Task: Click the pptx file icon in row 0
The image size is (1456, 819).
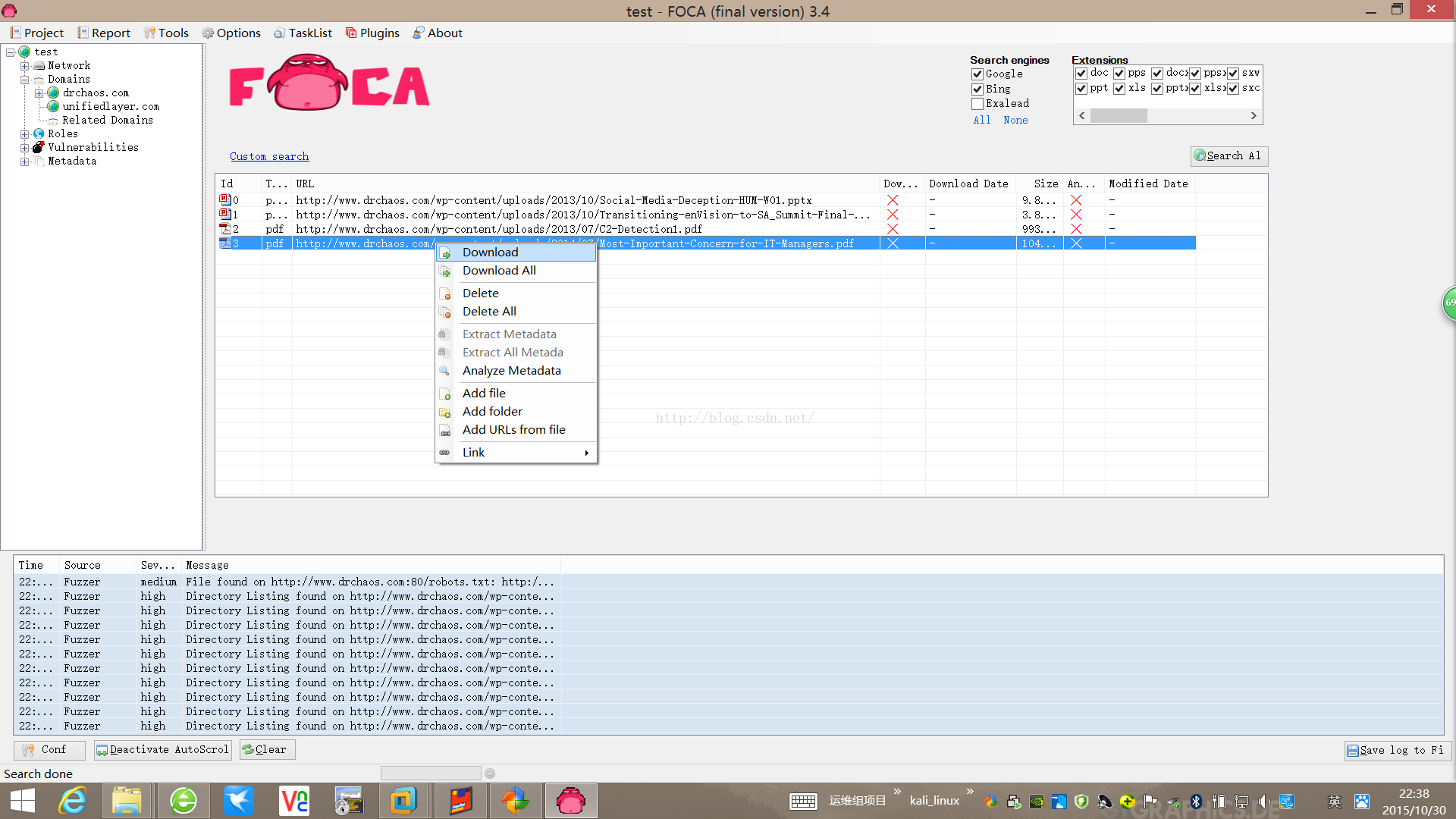Action: pyautogui.click(x=225, y=200)
